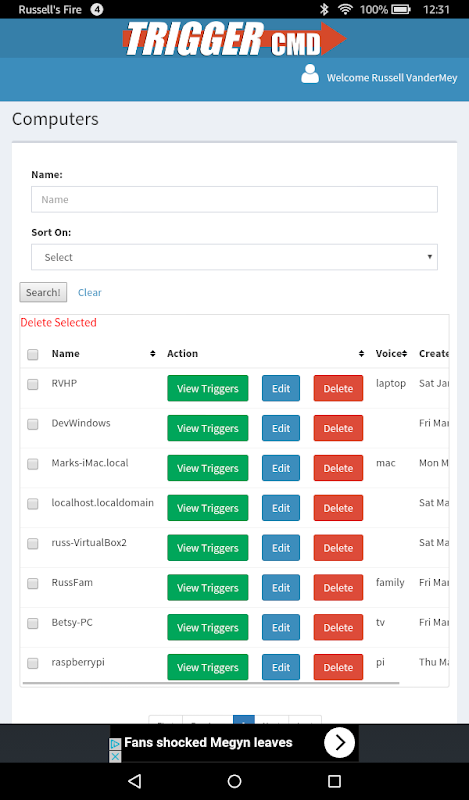Click the Delete Selected link
The width and height of the screenshot is (469, 800).
click(x=59, y=322)
